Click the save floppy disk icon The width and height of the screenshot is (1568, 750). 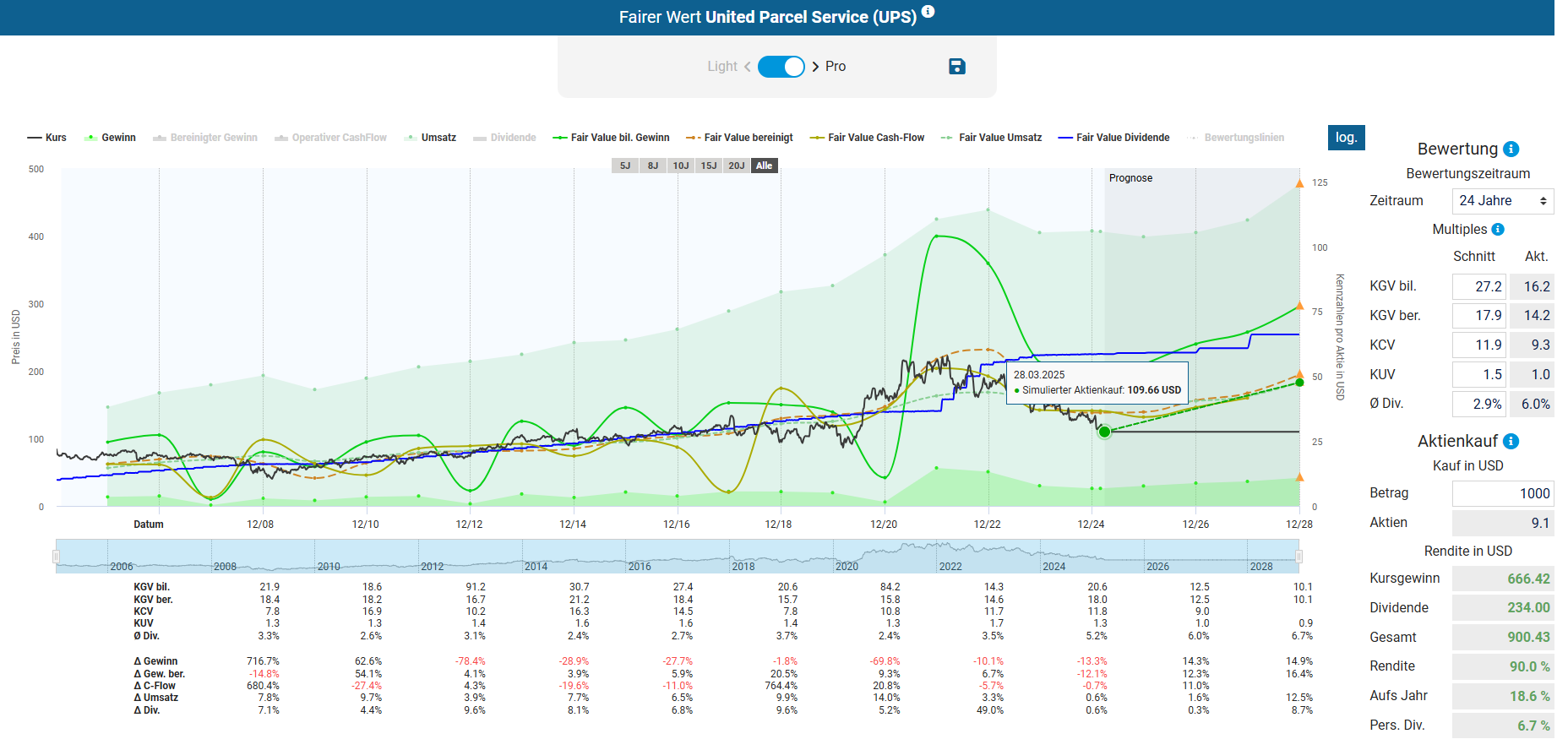coord(956,67)
